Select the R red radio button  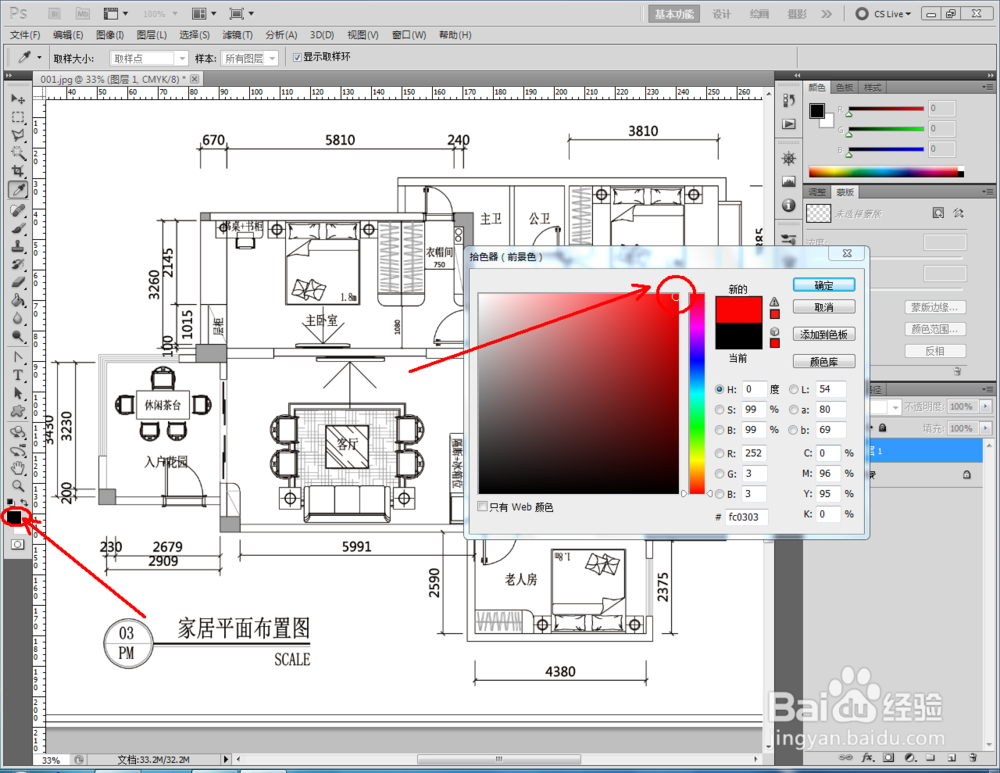tap(719, 453)
